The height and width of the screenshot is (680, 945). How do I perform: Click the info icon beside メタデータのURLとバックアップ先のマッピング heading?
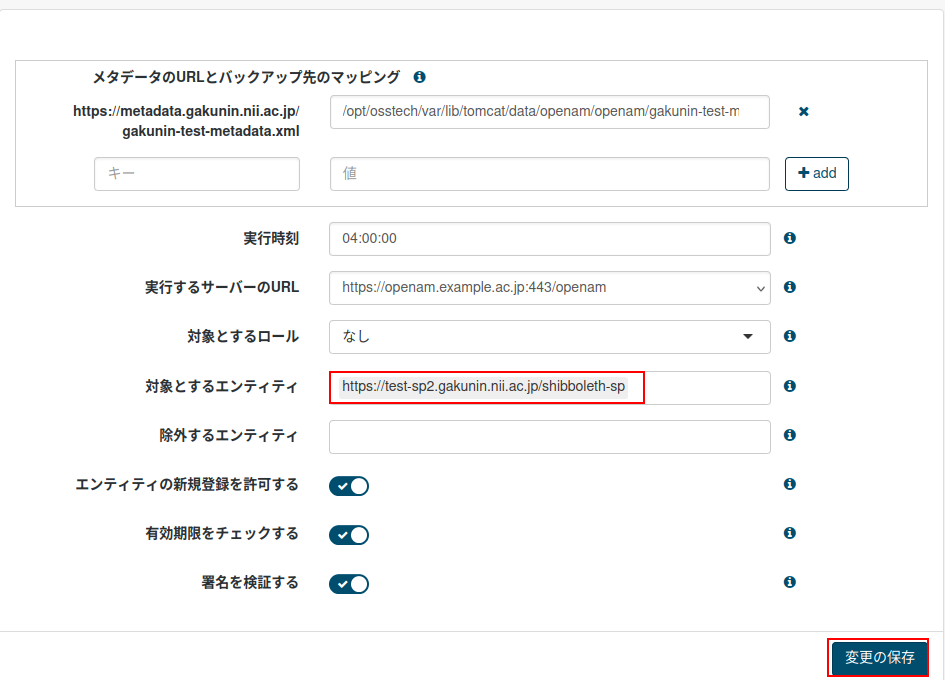(420, 76)
